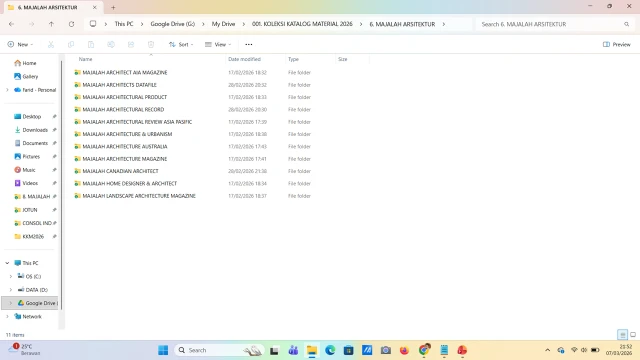This screenshot has width=640, height=360.
Task: Open the View options dropdown
Action: click(x=218, y=44)
